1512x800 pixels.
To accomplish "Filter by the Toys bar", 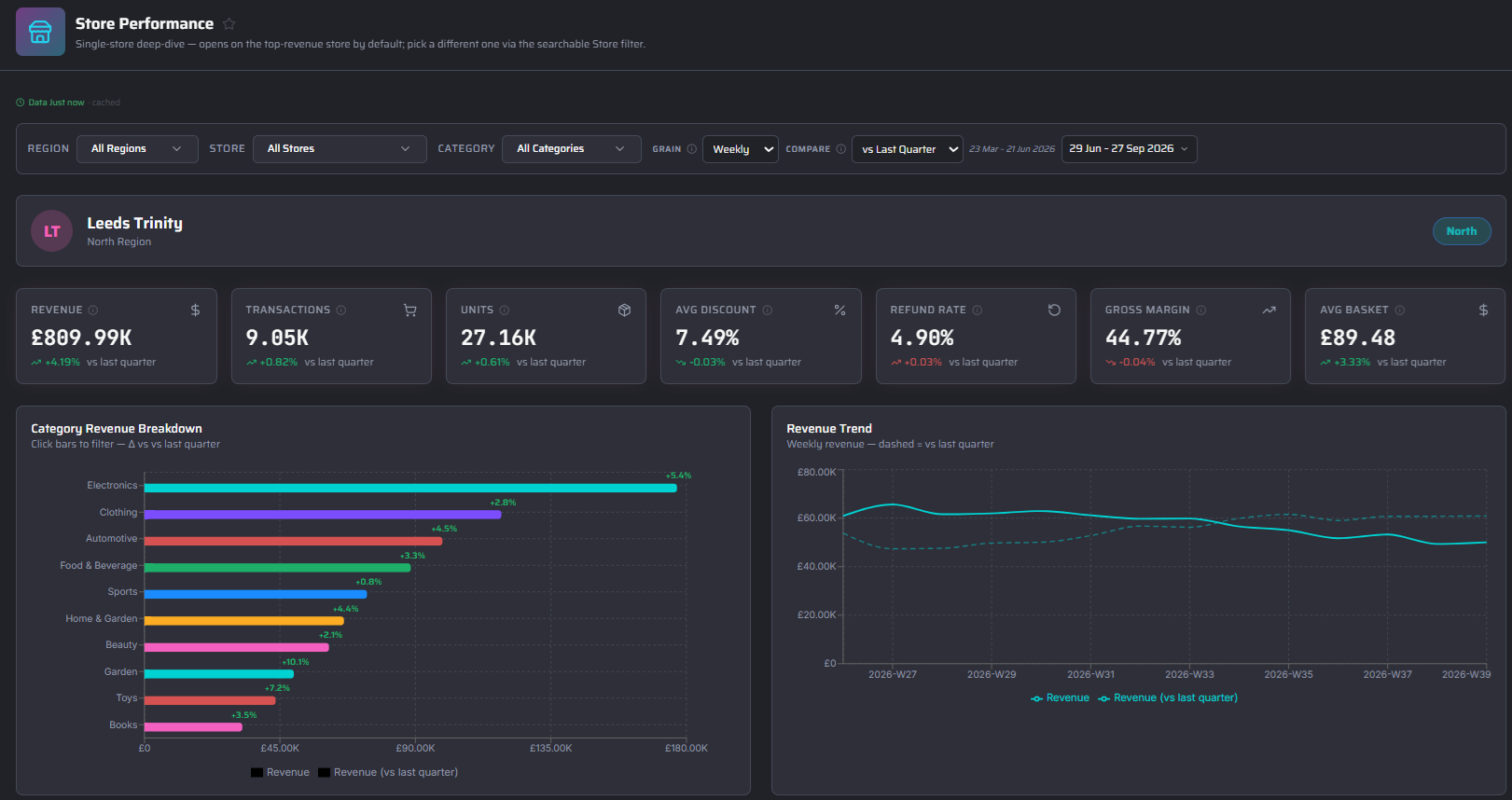I will click(210, 700).
